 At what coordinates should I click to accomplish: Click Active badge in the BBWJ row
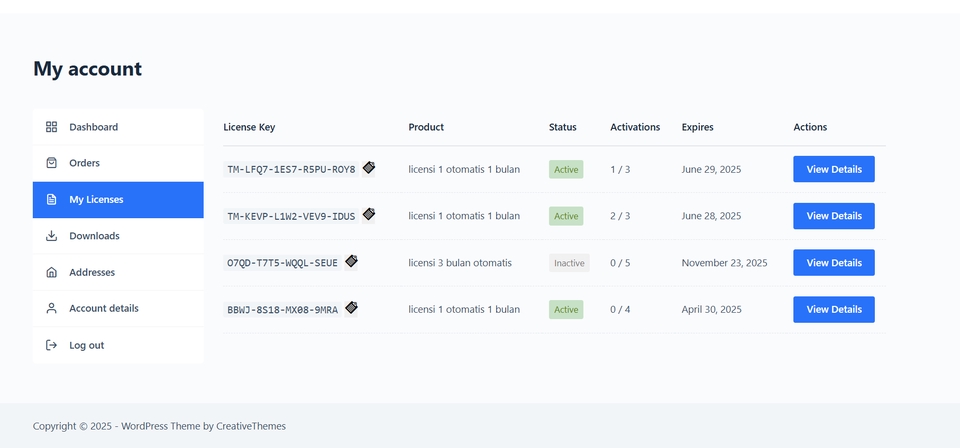566,310
